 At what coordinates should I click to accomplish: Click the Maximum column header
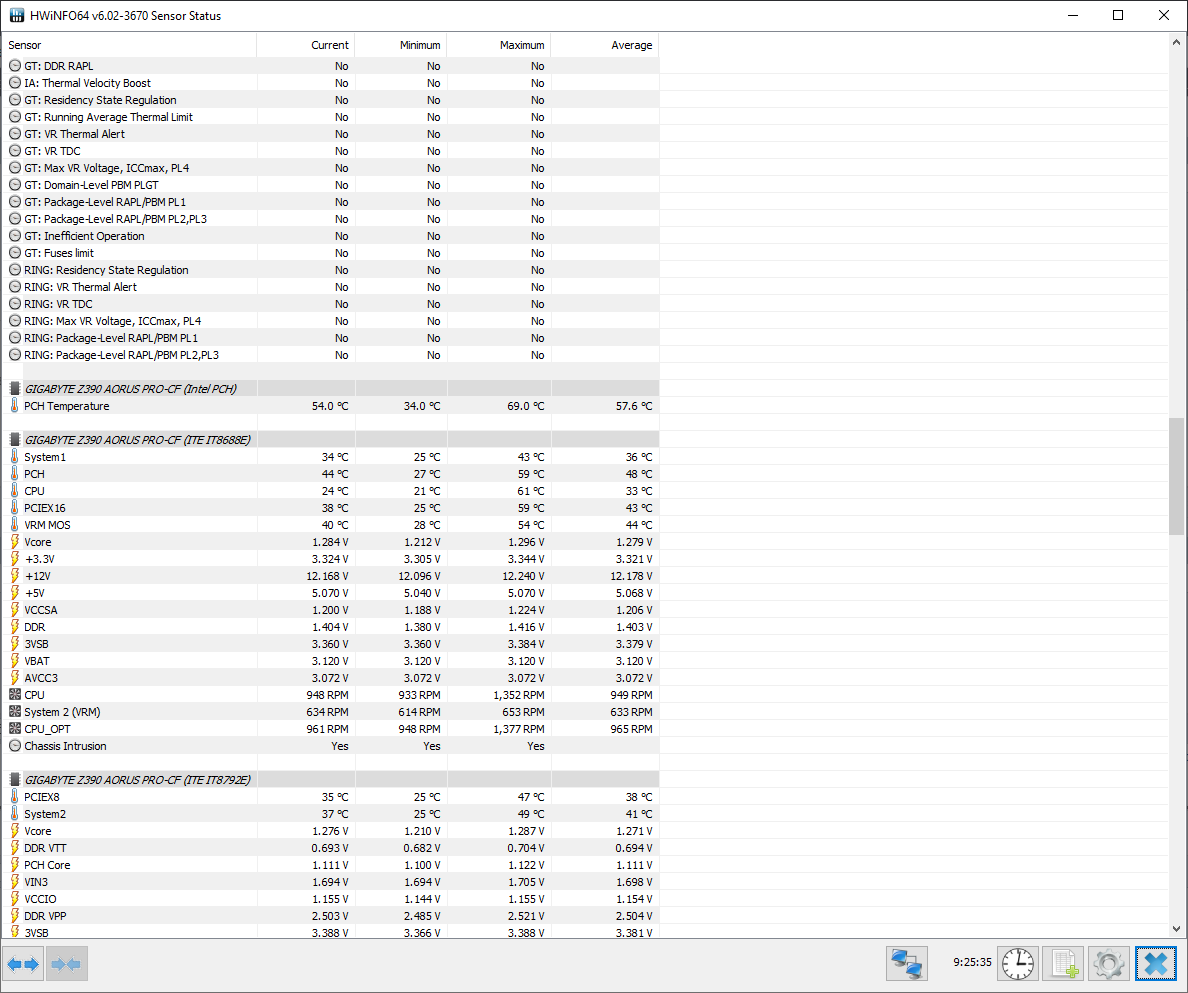[x=499, y=45]
